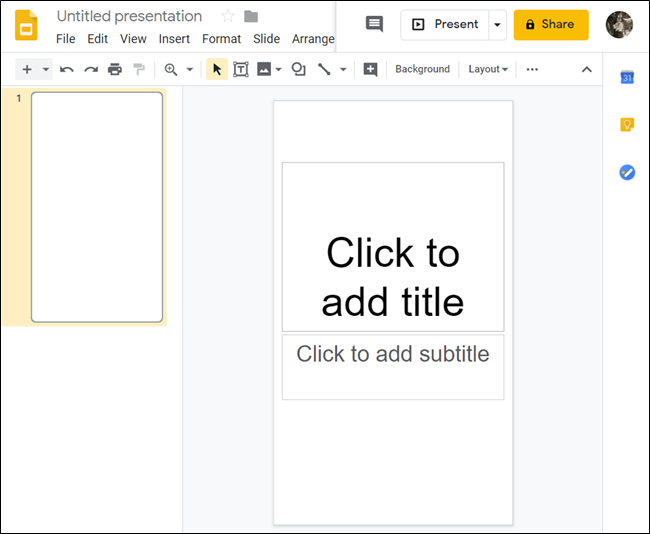Open the line type dropdown arrow
The height and width of the screenshot is (534, 650).
click(x=343, y=69)
